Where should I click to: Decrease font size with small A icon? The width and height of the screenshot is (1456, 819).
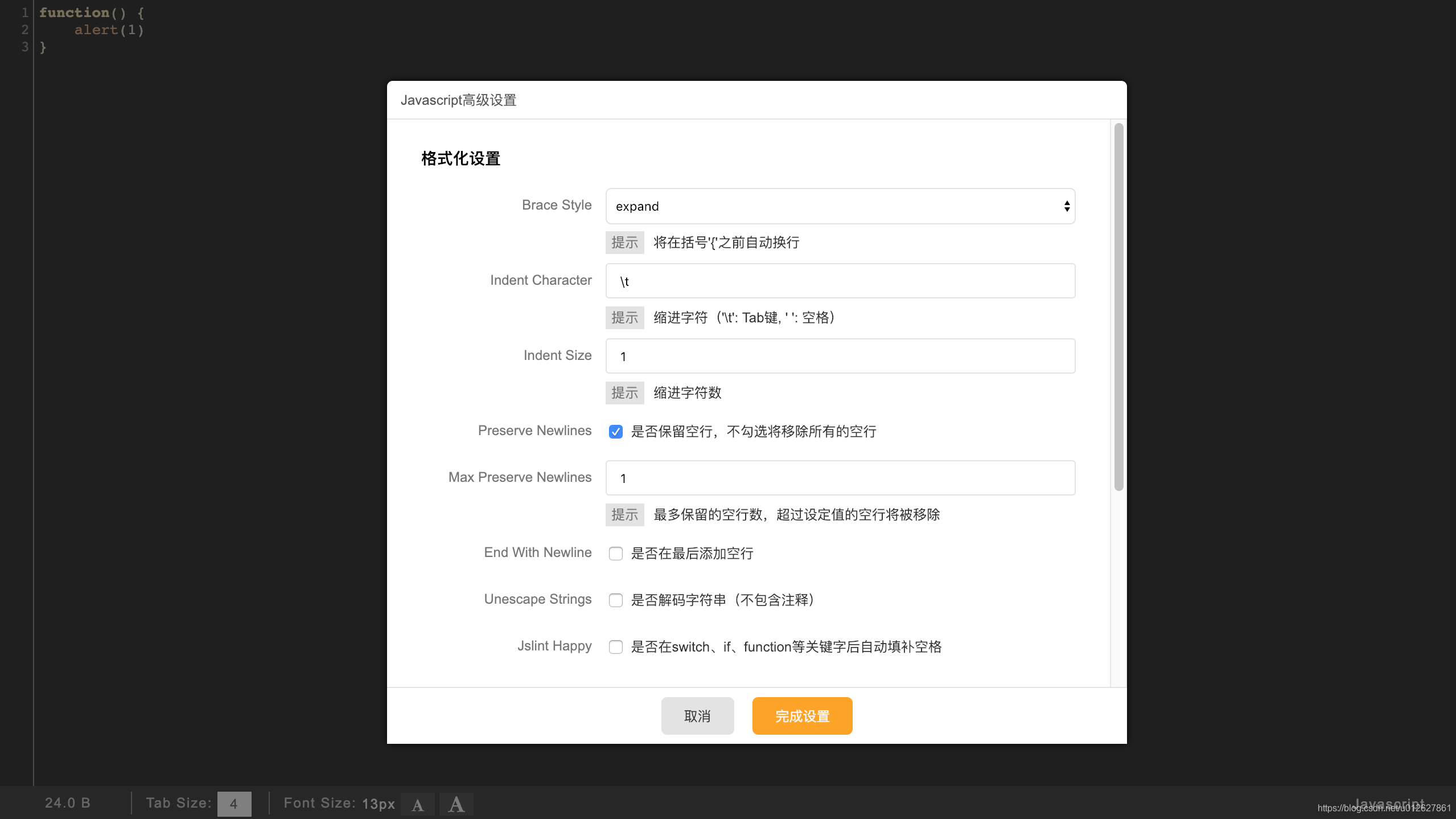[x=418, y=804]
